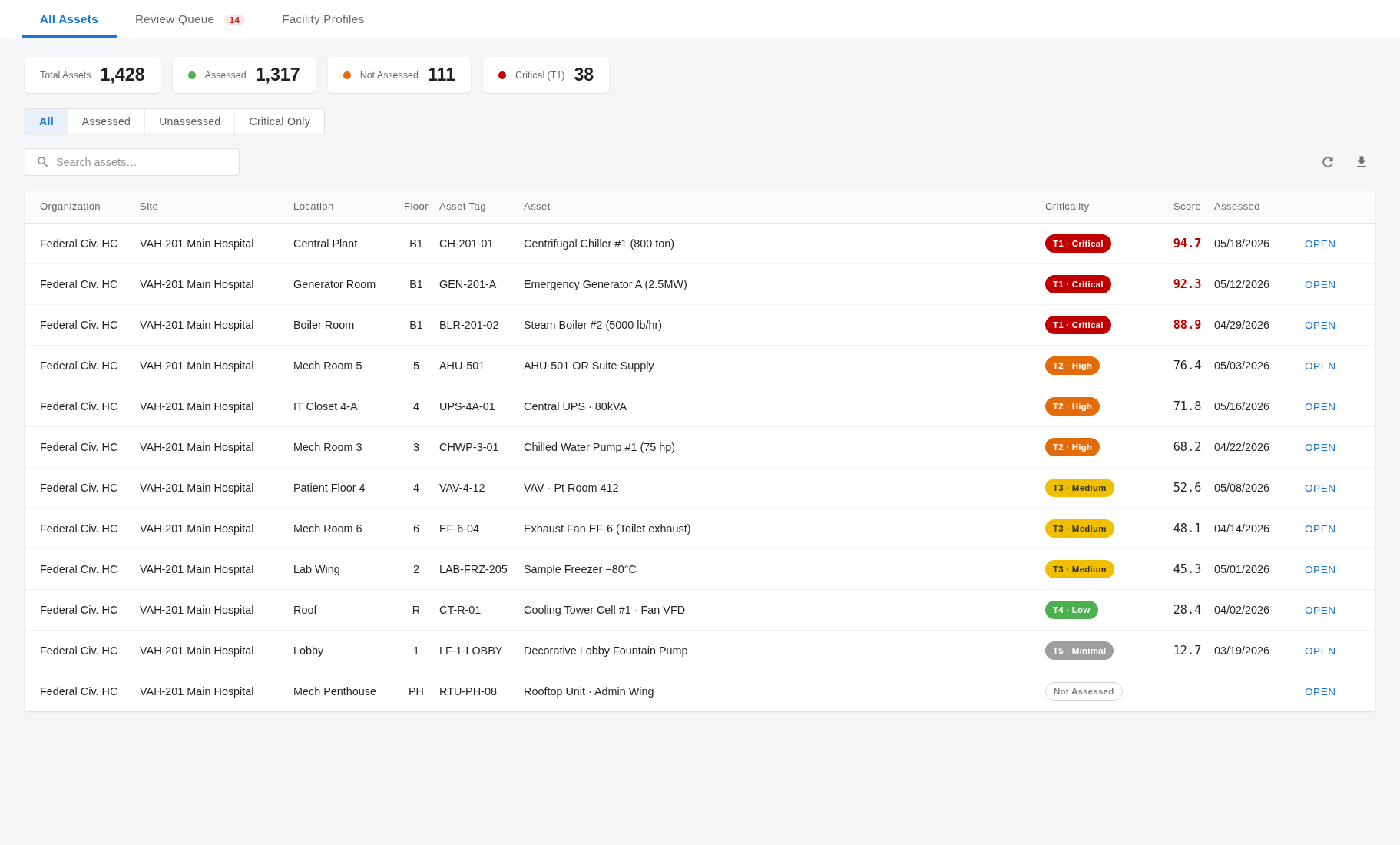1400x845 pixels.
Task: Select the Assessed filter segment
Action: pyautogui.click(x=106, y=121)
